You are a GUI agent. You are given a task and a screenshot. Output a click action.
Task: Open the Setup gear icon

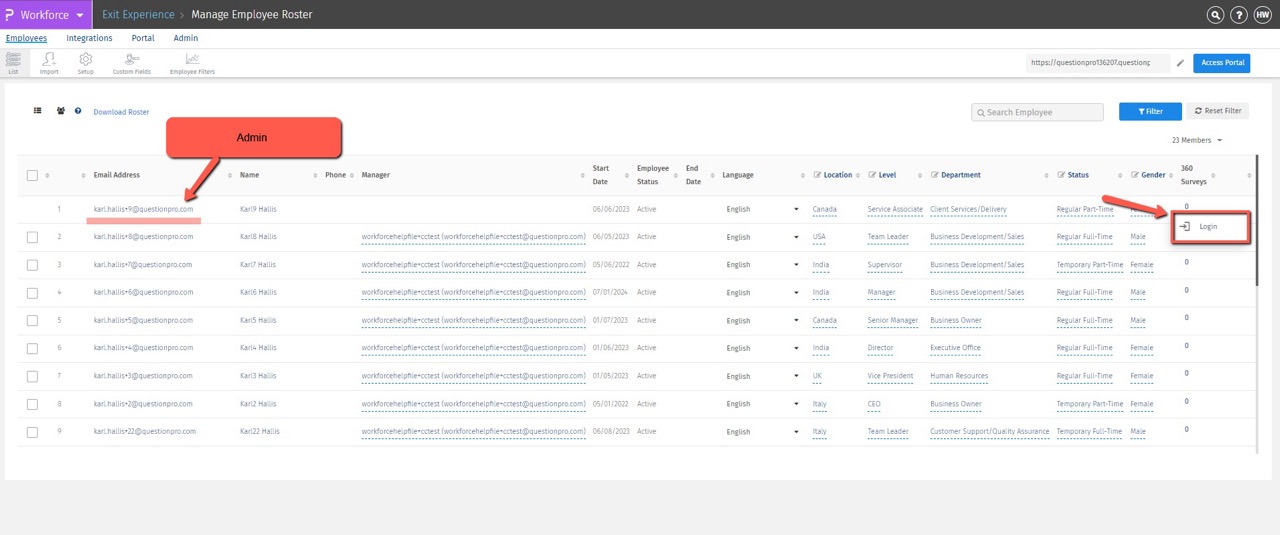click(86, 63)
